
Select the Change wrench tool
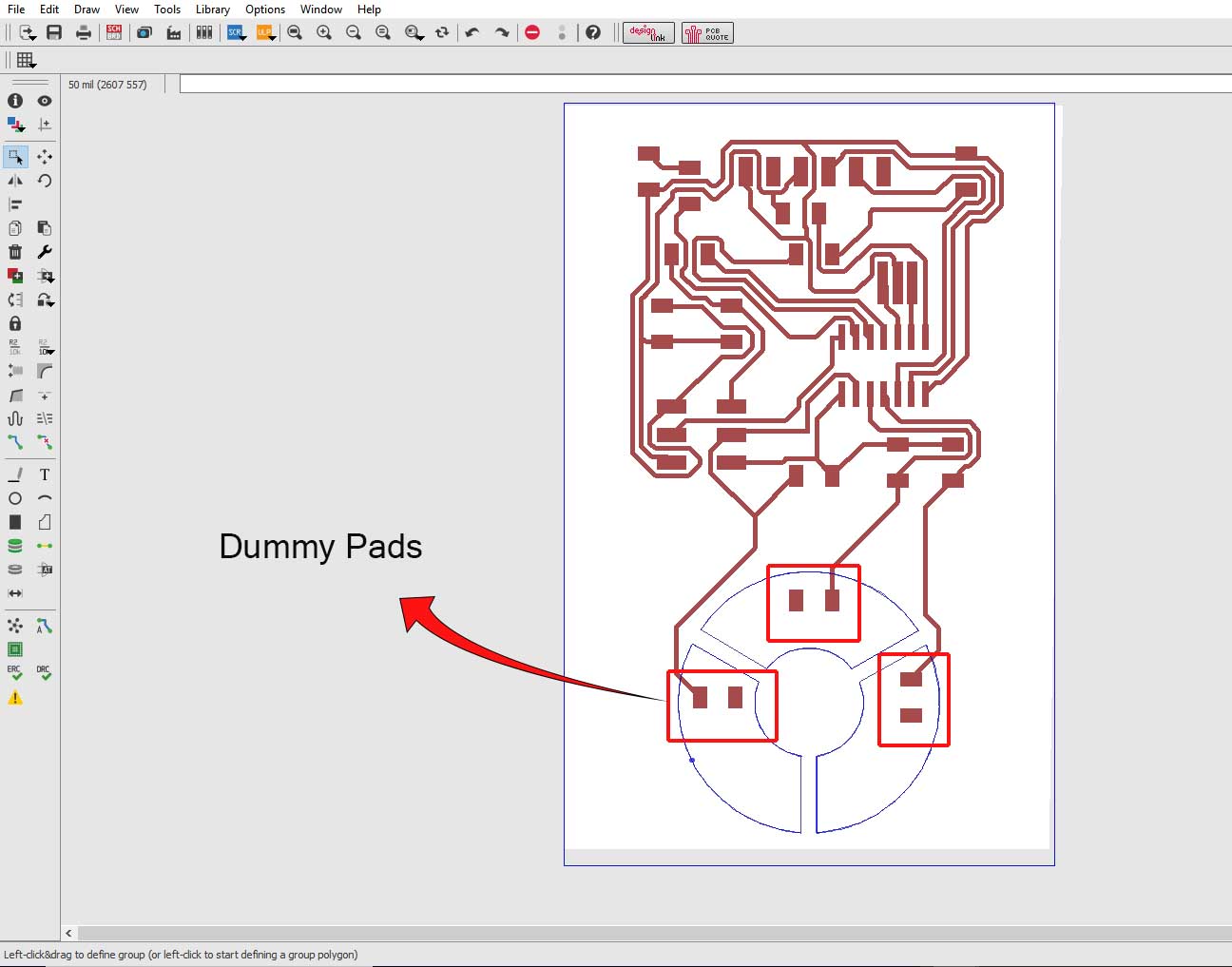point(45,252)
